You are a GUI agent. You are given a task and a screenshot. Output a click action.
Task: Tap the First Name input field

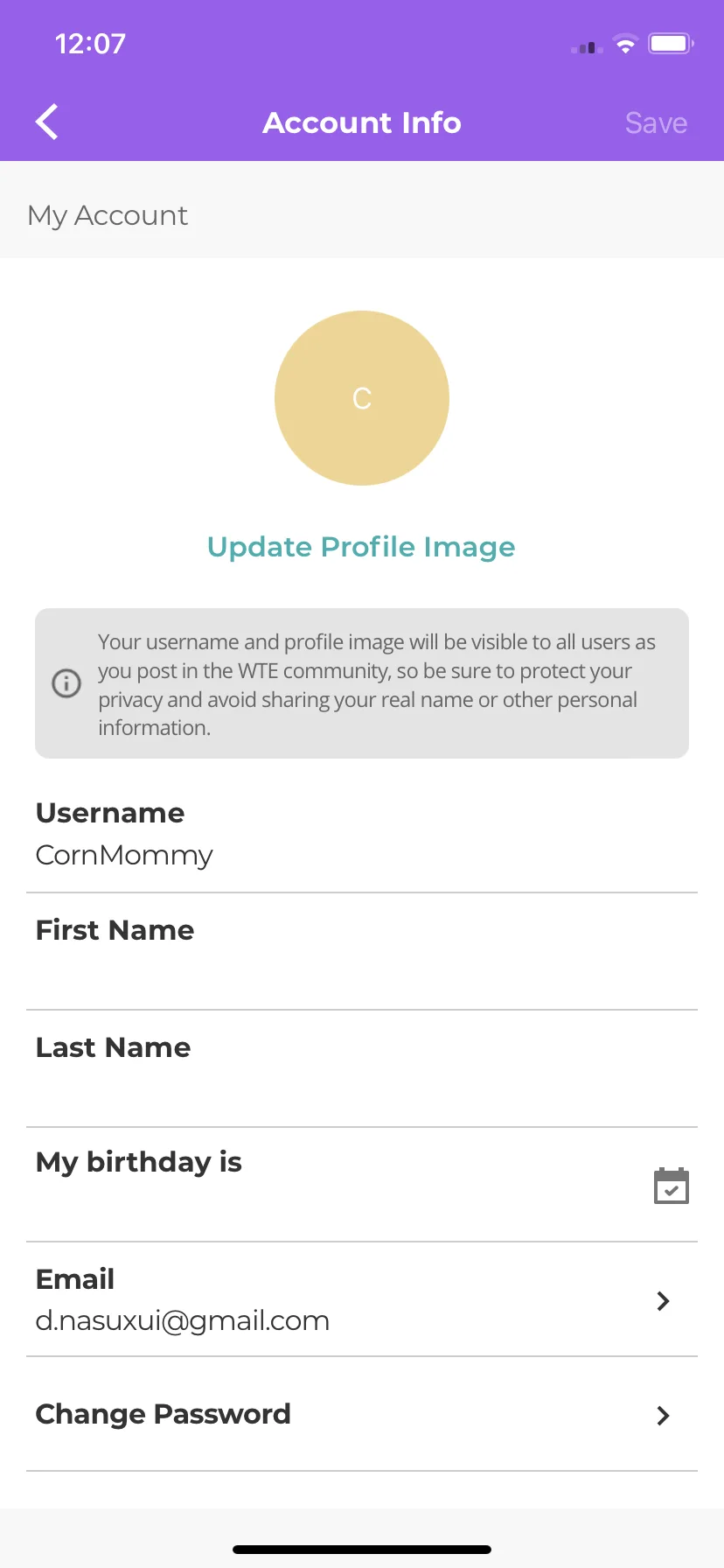pos(362,952)
